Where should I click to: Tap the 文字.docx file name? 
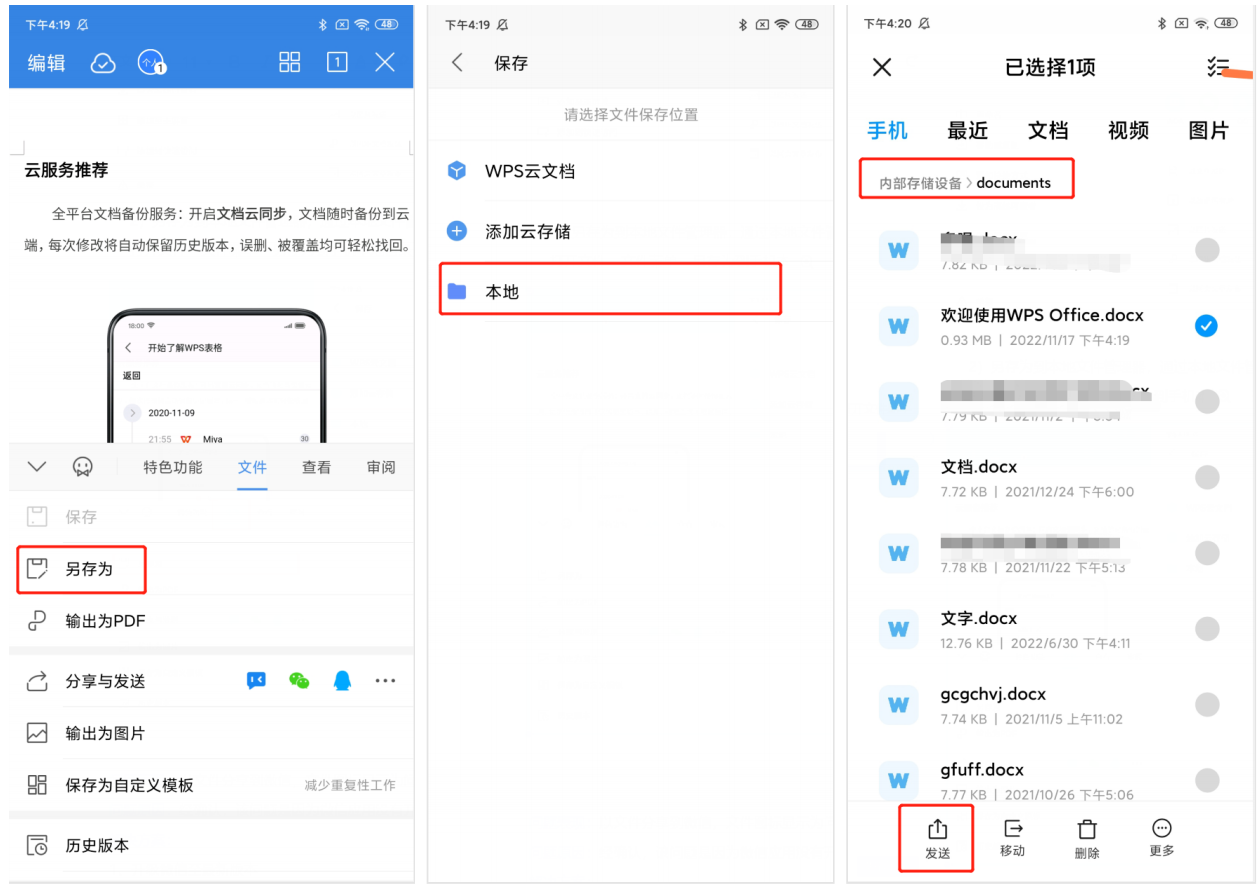coord(979,619)
